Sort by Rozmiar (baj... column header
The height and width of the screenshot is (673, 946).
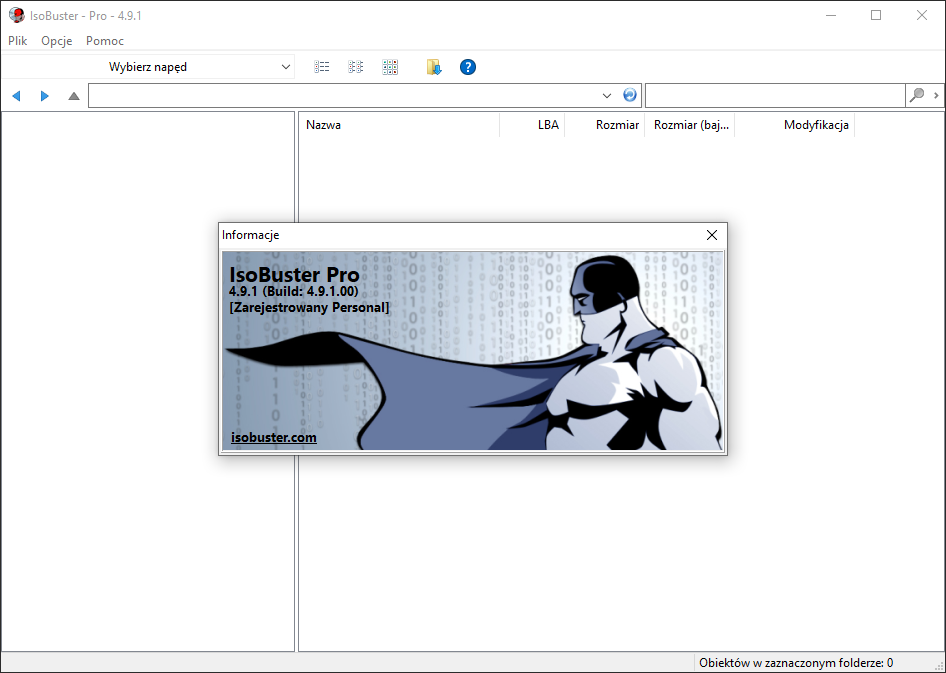tap(690, 125)
